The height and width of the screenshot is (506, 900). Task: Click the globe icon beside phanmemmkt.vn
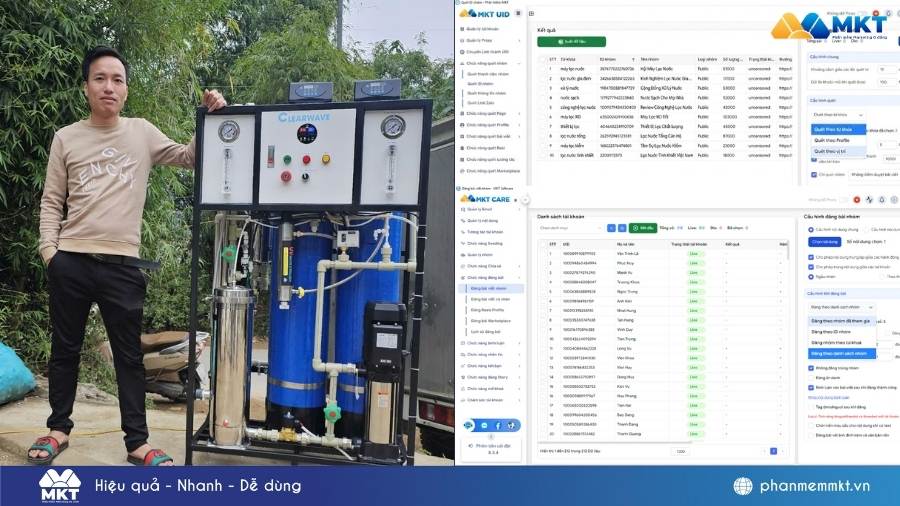(x=742, y=486)
